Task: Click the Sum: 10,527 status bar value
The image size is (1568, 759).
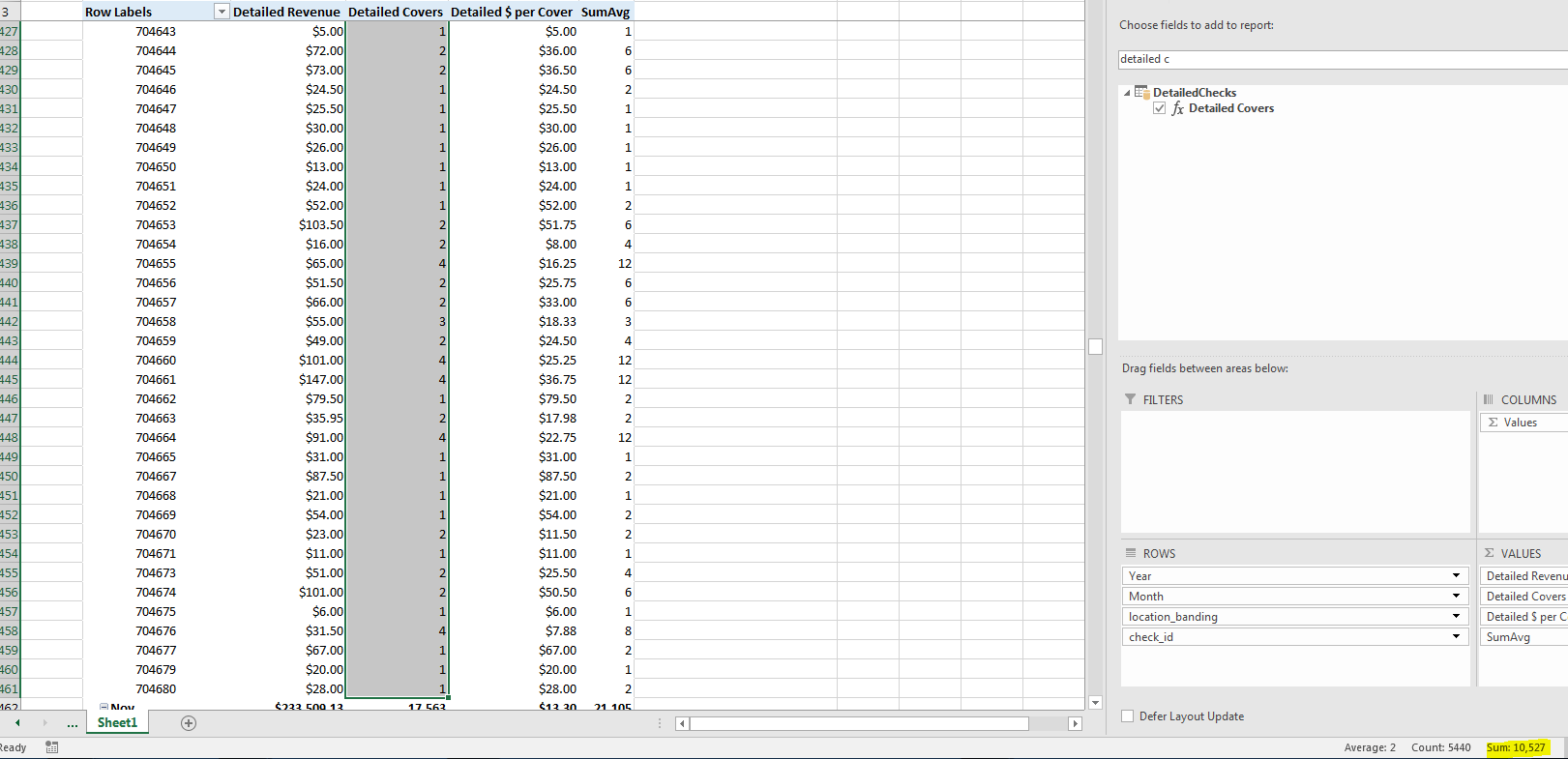Action: pyautogui.click(x=1517, y=747)
